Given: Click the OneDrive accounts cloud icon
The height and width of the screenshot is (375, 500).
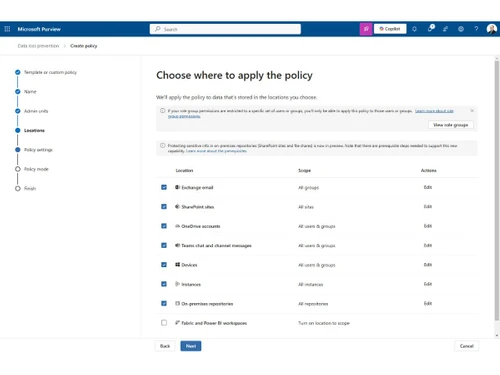Looking at the screenshot, I should (177, 226).
